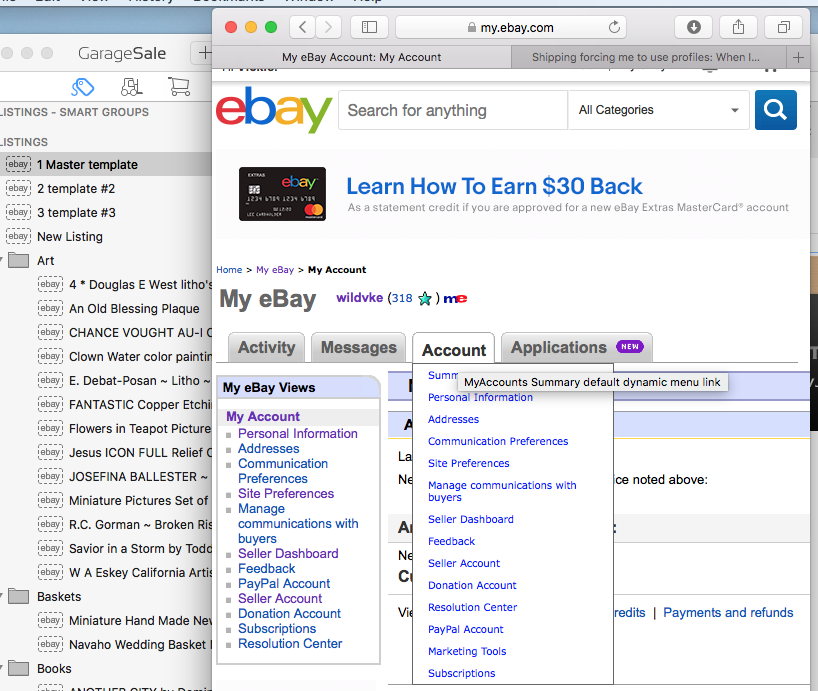Click the GarageSale shopping cart icon

tap(179, 87)
